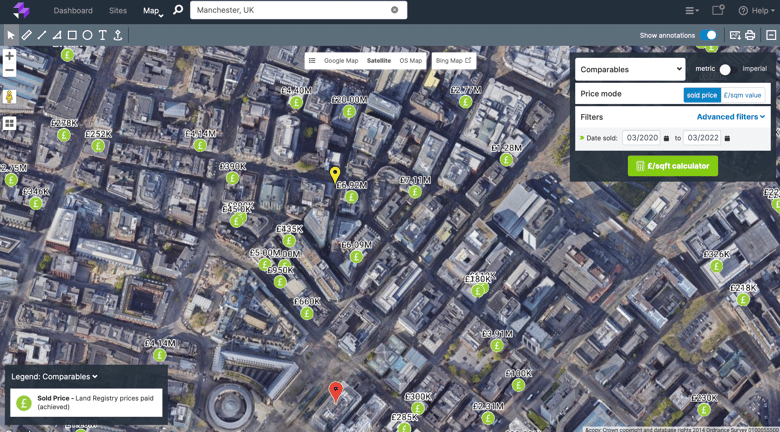Screen dimensions: 780x432
Task: Select the angle polygon tool
Action: (x=57, y=35)
